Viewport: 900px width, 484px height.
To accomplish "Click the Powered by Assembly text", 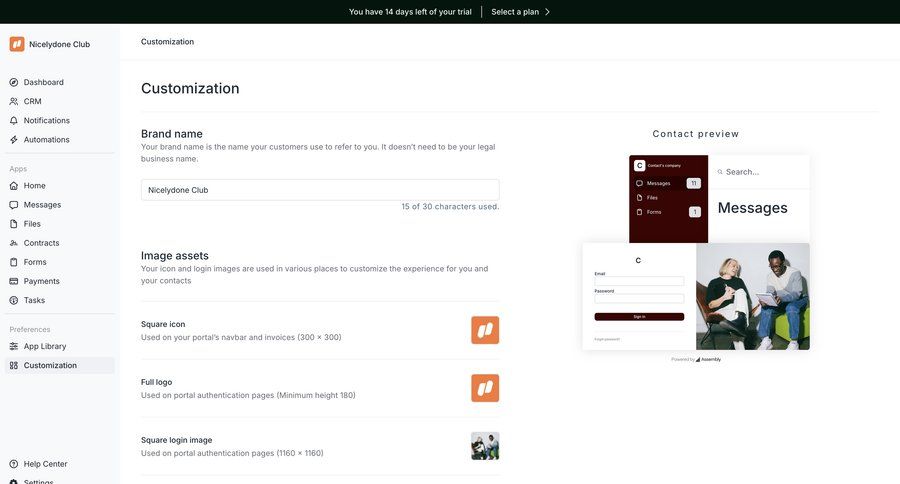I will point(696,359).
